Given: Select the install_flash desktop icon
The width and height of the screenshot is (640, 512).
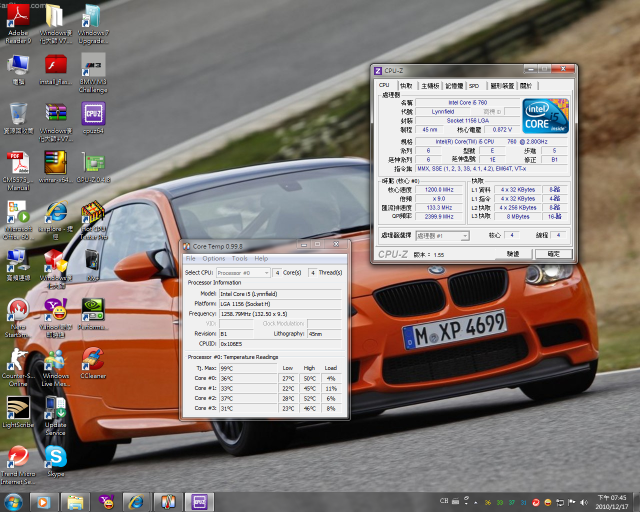Looking at the screenshot, I should [56, 69].
